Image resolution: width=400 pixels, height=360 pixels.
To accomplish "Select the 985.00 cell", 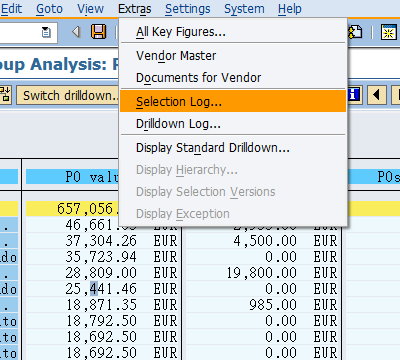I will point(273,305).
